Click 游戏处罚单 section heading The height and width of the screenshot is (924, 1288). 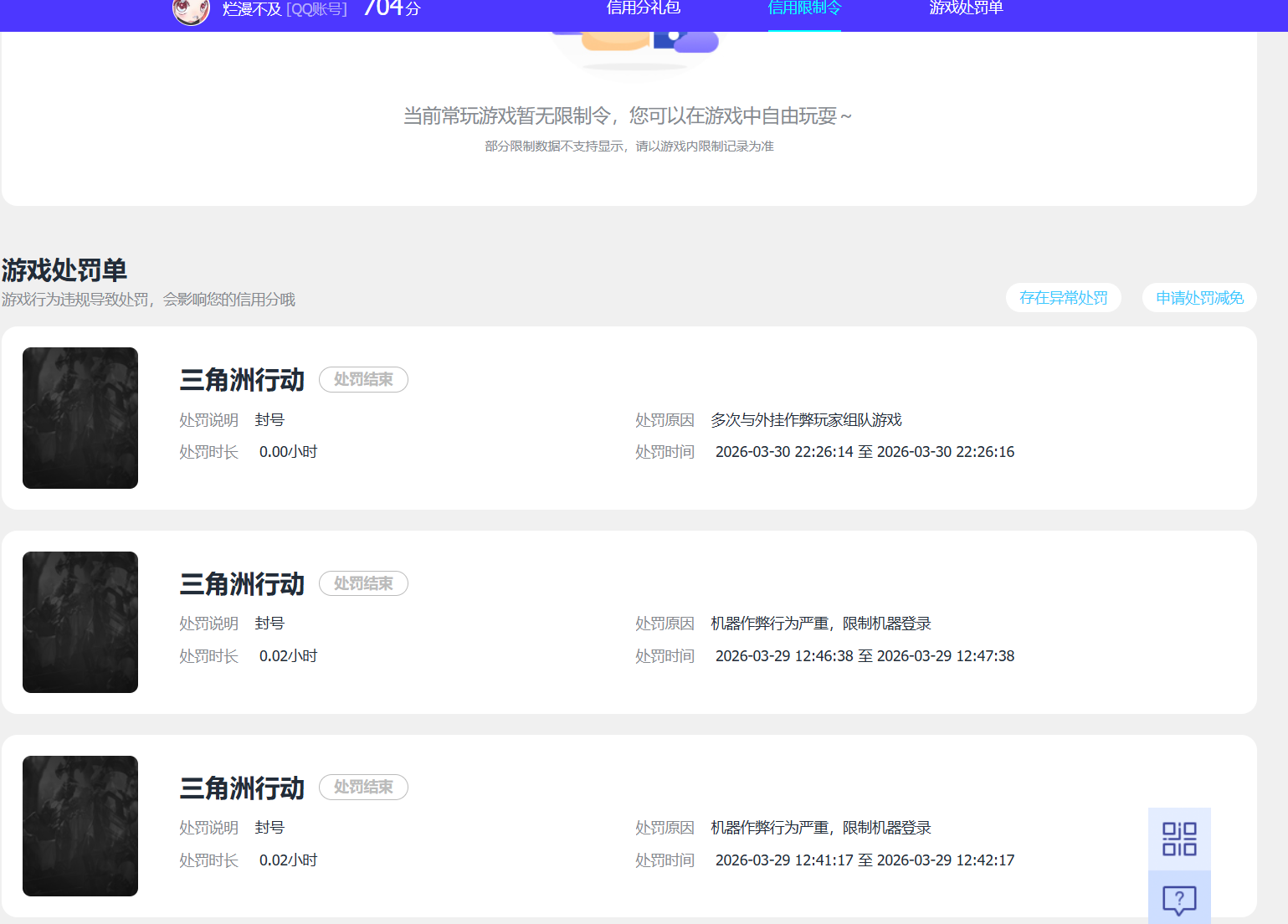pos(64,270)
